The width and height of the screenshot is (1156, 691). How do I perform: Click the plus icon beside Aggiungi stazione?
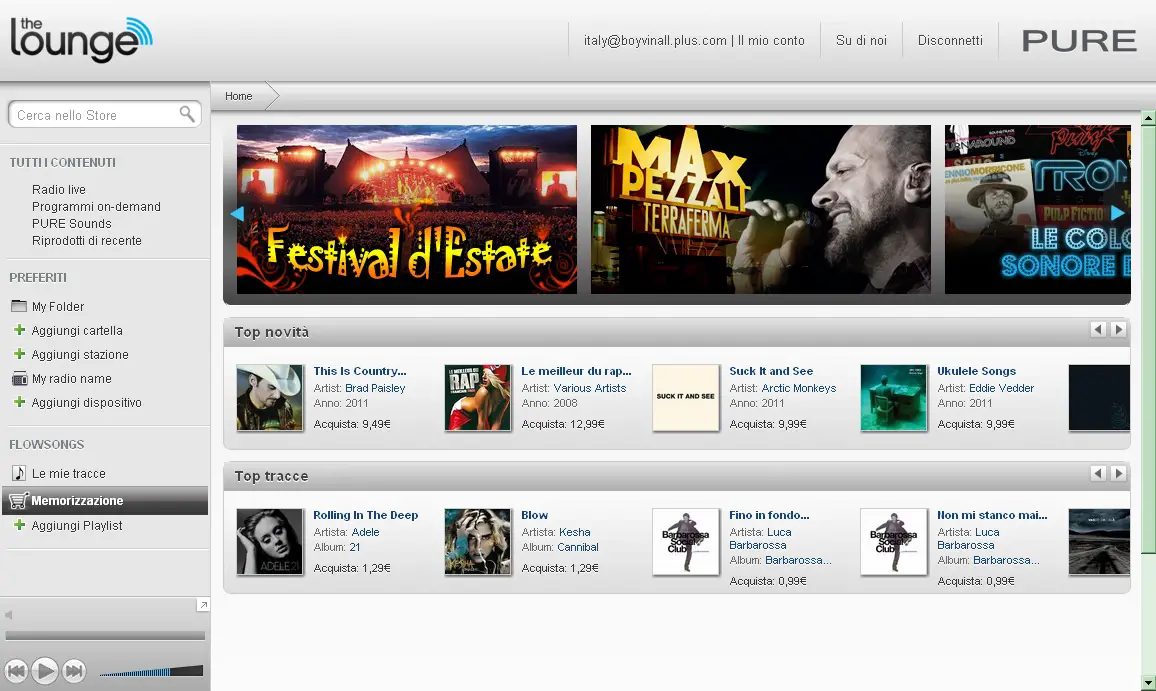20,354
